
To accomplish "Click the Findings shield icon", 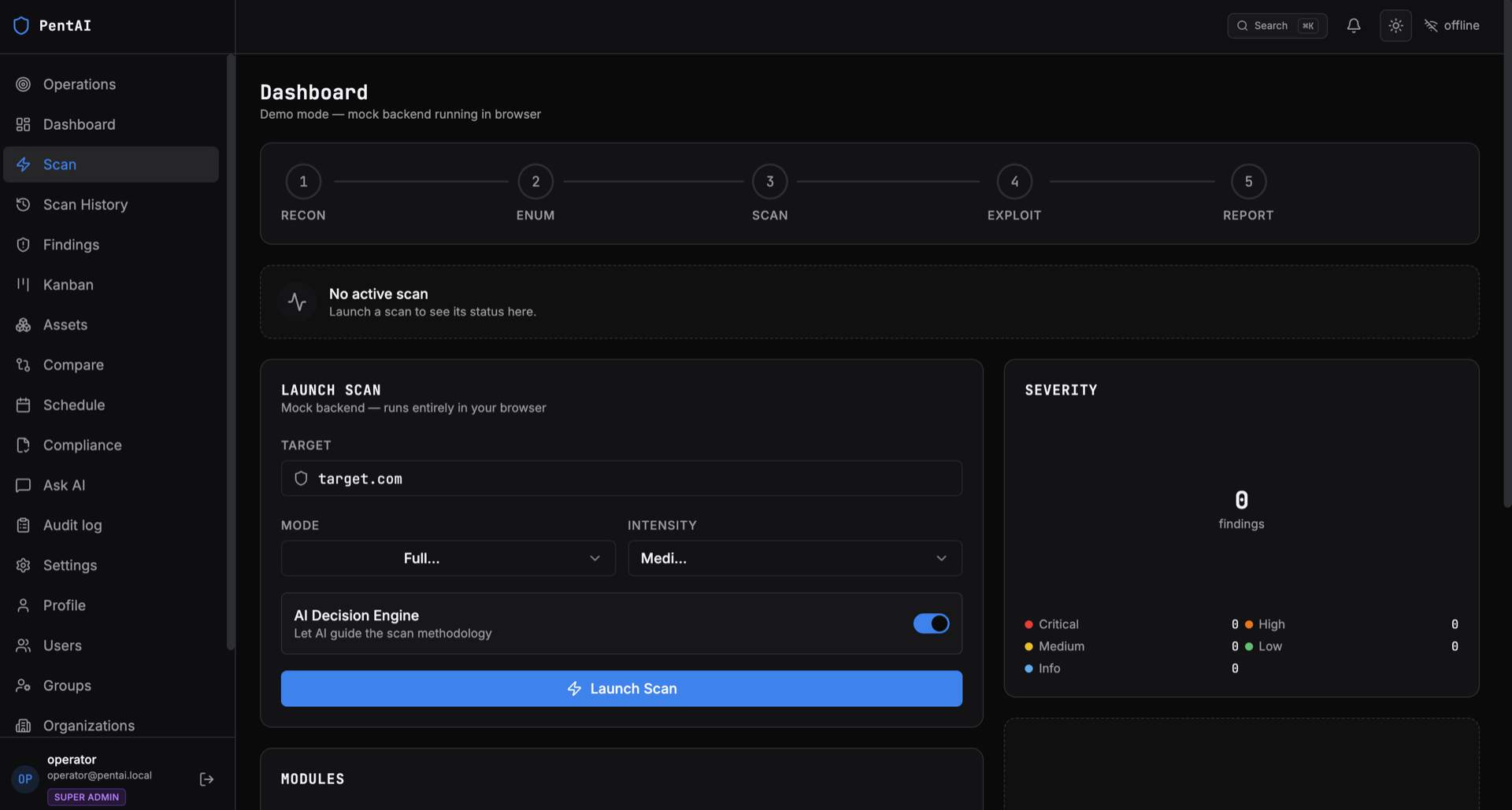I will pyautogui.click(x=24, y=245).
